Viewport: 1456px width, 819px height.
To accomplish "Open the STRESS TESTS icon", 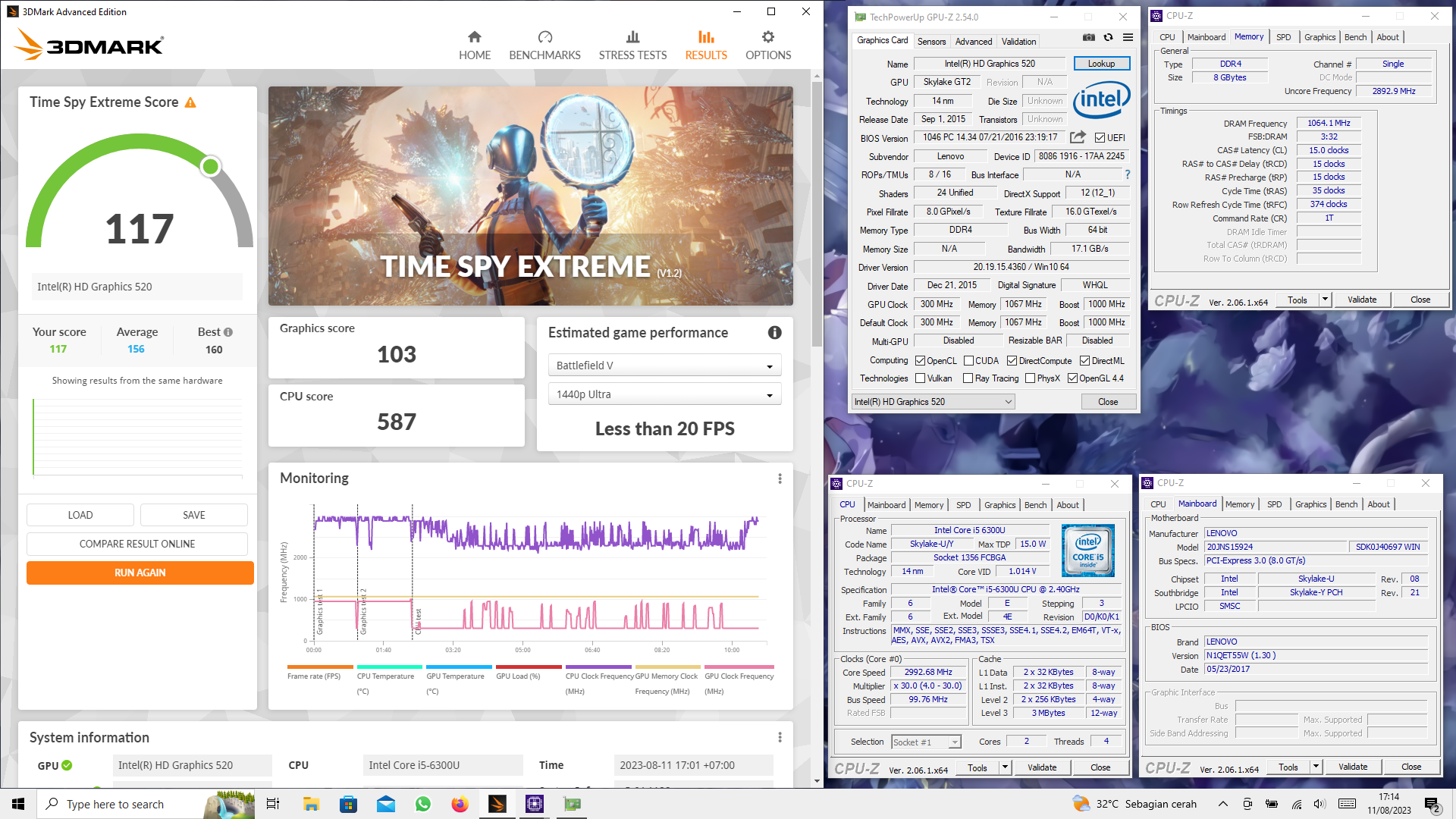I will [632, 37].
